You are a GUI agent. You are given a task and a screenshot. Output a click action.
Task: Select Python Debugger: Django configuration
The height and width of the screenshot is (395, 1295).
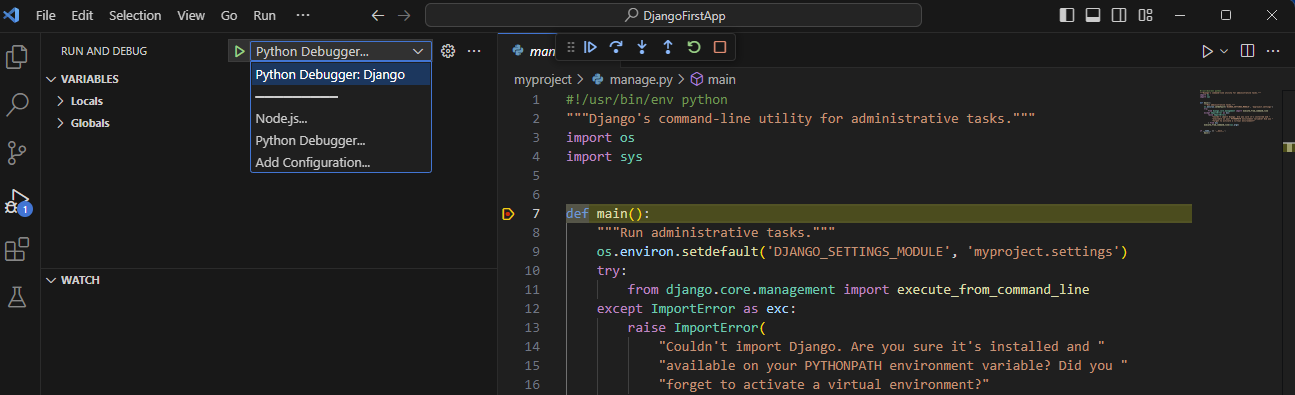point(341,75)
